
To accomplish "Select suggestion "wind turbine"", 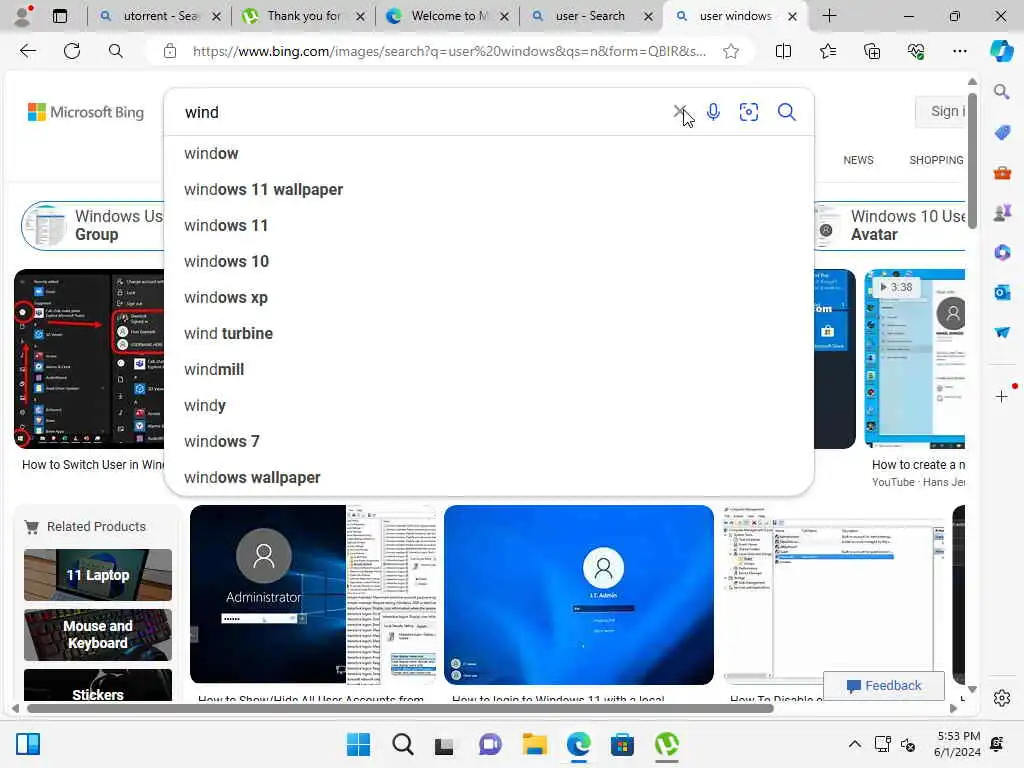I will click(488, 333).
